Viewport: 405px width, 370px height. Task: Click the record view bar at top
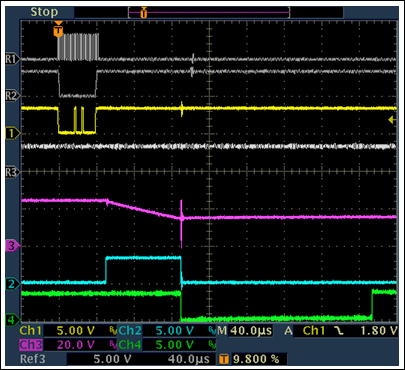tap(209, 13)
